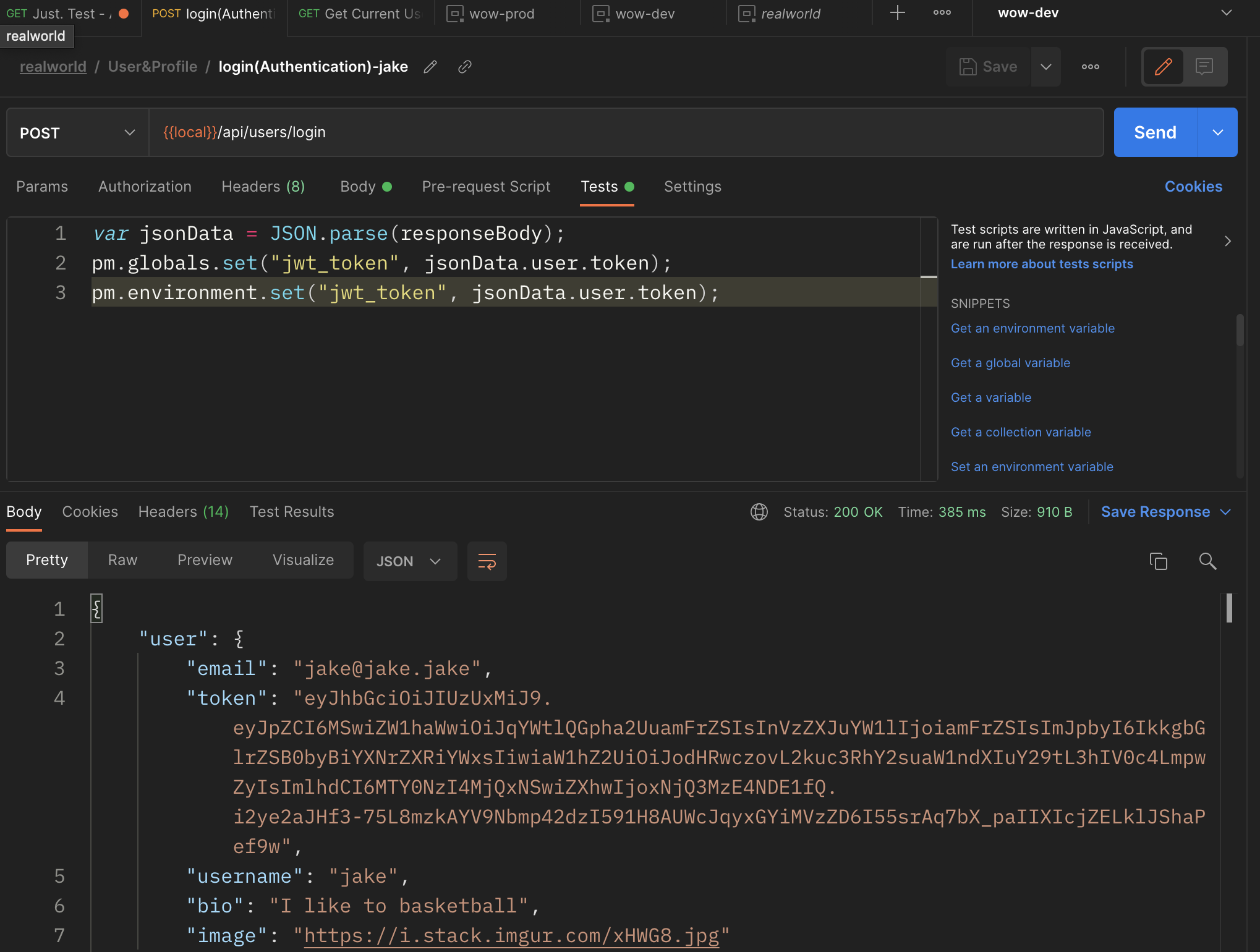This screenshot has width=1260, height=952.
Task: Copy request link via chain icon
Action: pos(464,67)
